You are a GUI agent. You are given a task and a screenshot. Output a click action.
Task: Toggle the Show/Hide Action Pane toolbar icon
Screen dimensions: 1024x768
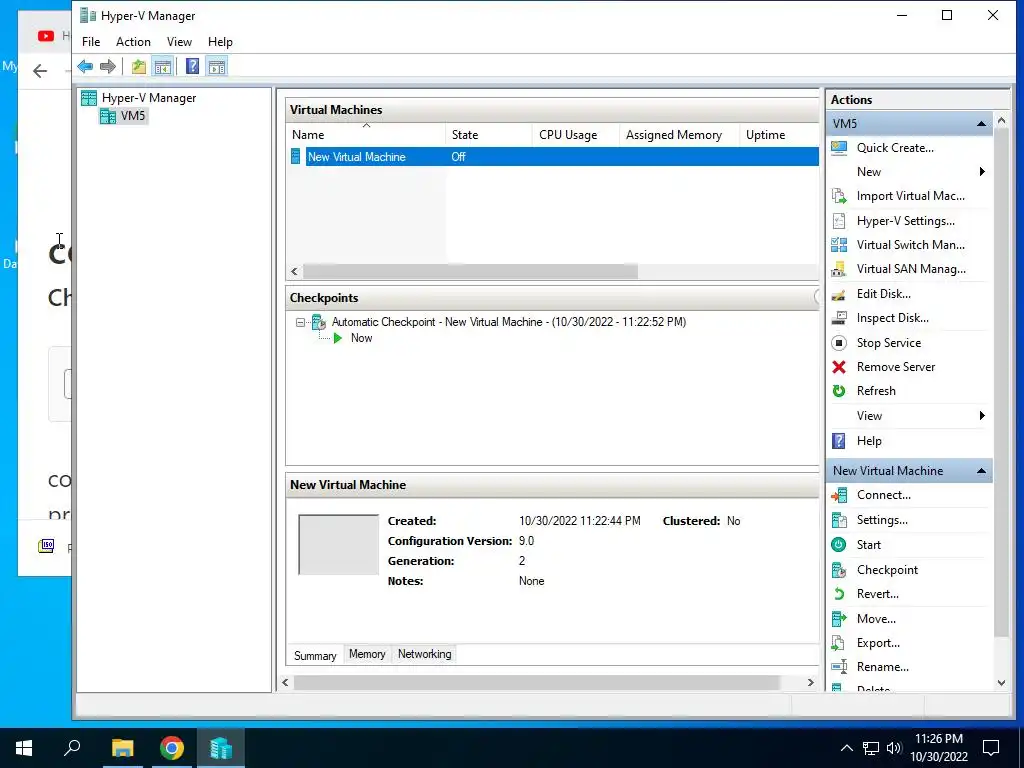click(217, 66)
